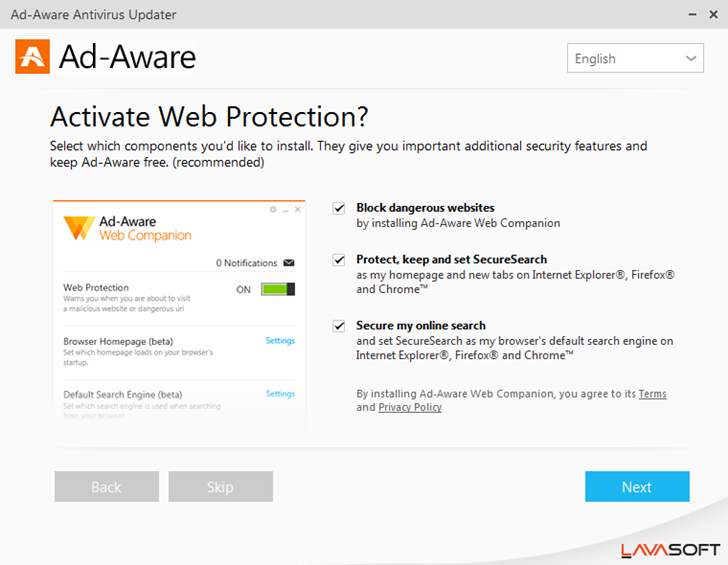Uncheck Block dangerous websites
This screenshot has height=565, width=728.
[x=339, y=208]
